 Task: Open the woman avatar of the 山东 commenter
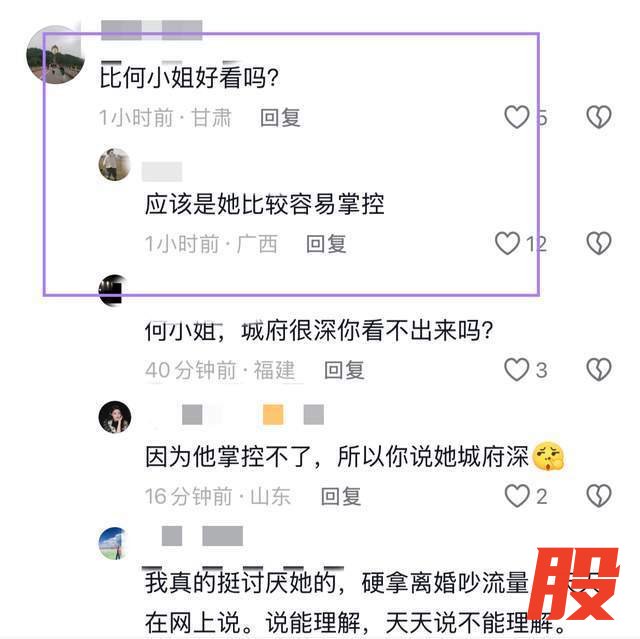tap(115, 417)
